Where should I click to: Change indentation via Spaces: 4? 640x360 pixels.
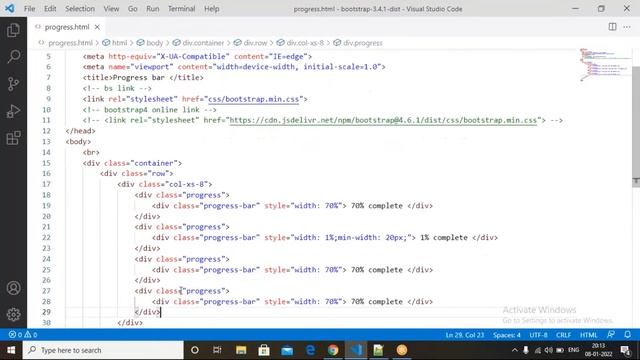[x=507, y=335]
